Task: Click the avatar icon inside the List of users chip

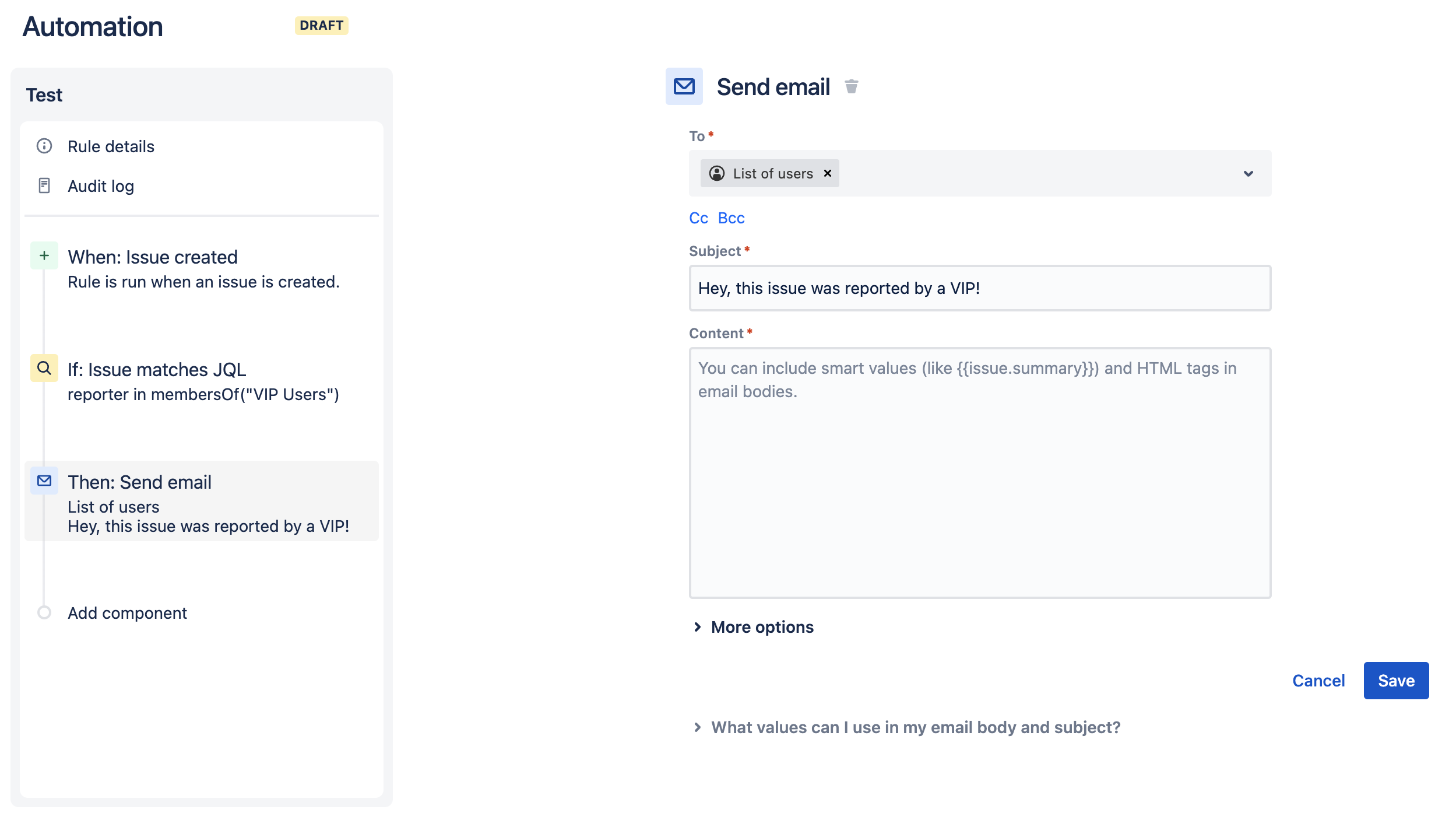Action: (716, 173)
